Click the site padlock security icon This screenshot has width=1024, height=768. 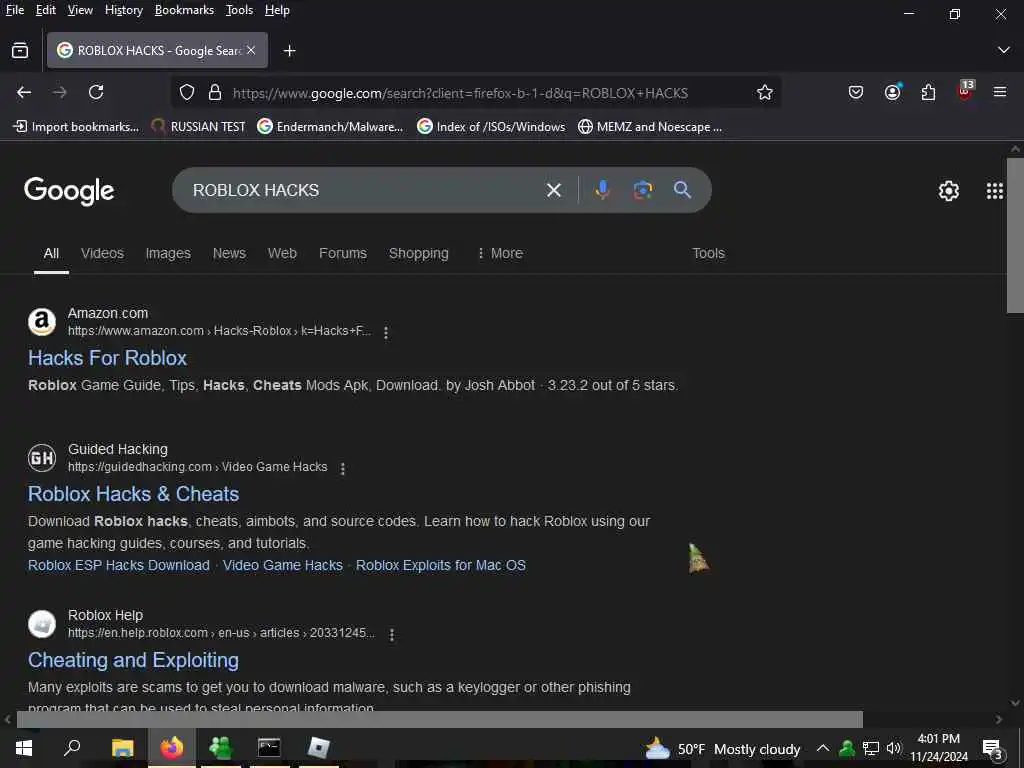click(215, 93)
